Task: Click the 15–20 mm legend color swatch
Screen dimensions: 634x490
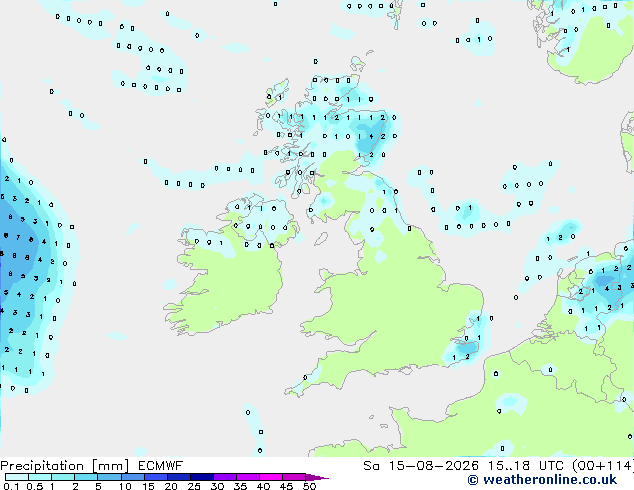Action: tap(155, 477)
